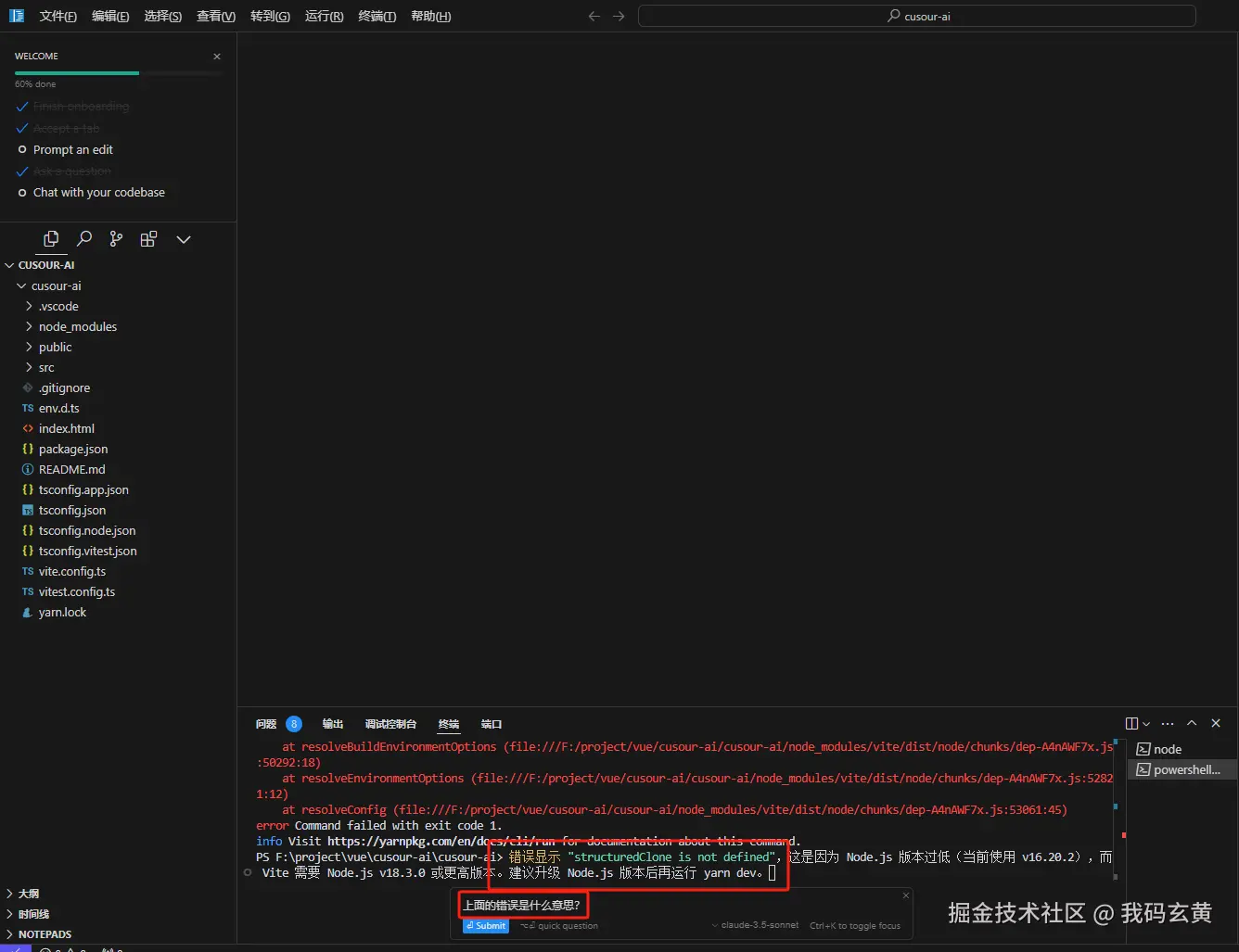The image size is (1239, 952).
Task: Select the Prompt an edit onboarding step
Action: [x=73, y=149]
